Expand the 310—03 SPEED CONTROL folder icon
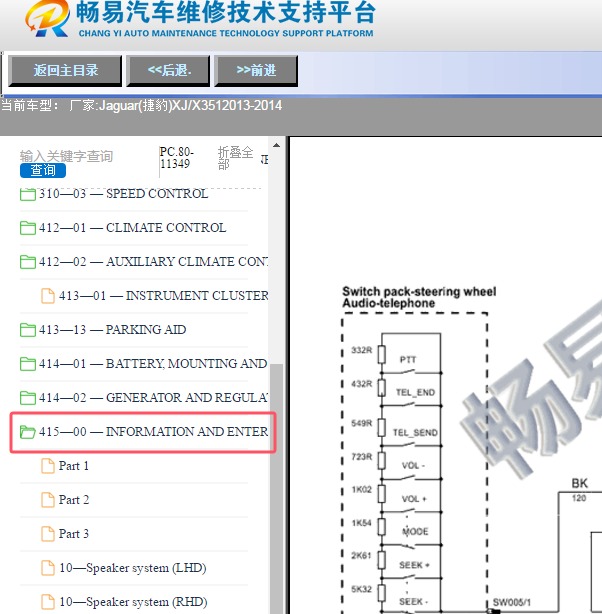 pyautogui.click(x=28, y=194)
